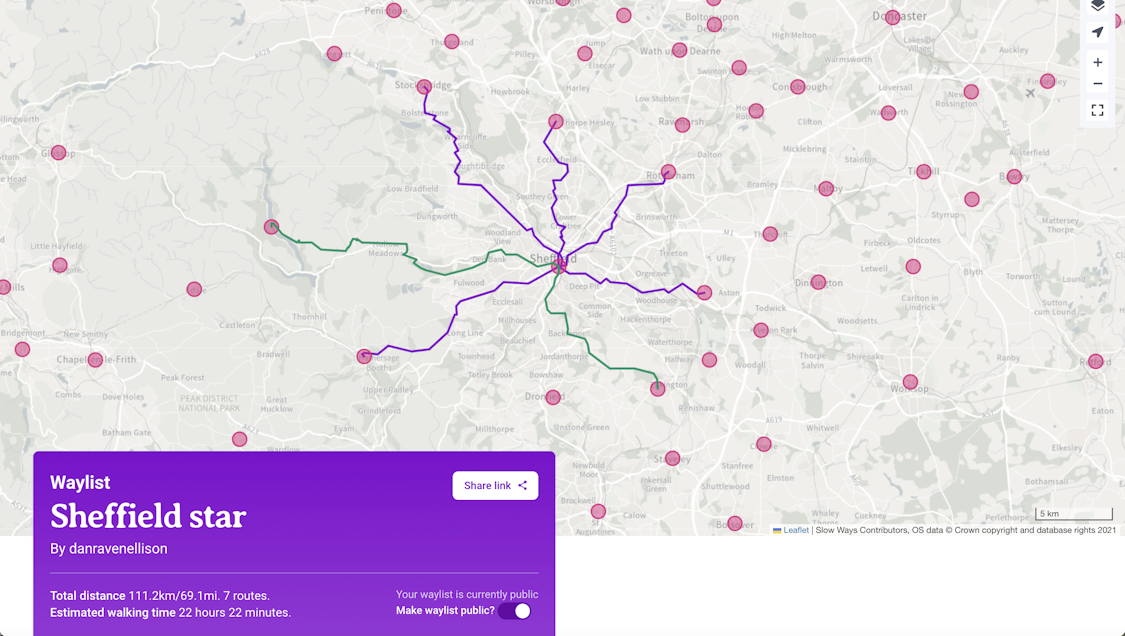Select the Bawtry map marker

point(1014,177)
